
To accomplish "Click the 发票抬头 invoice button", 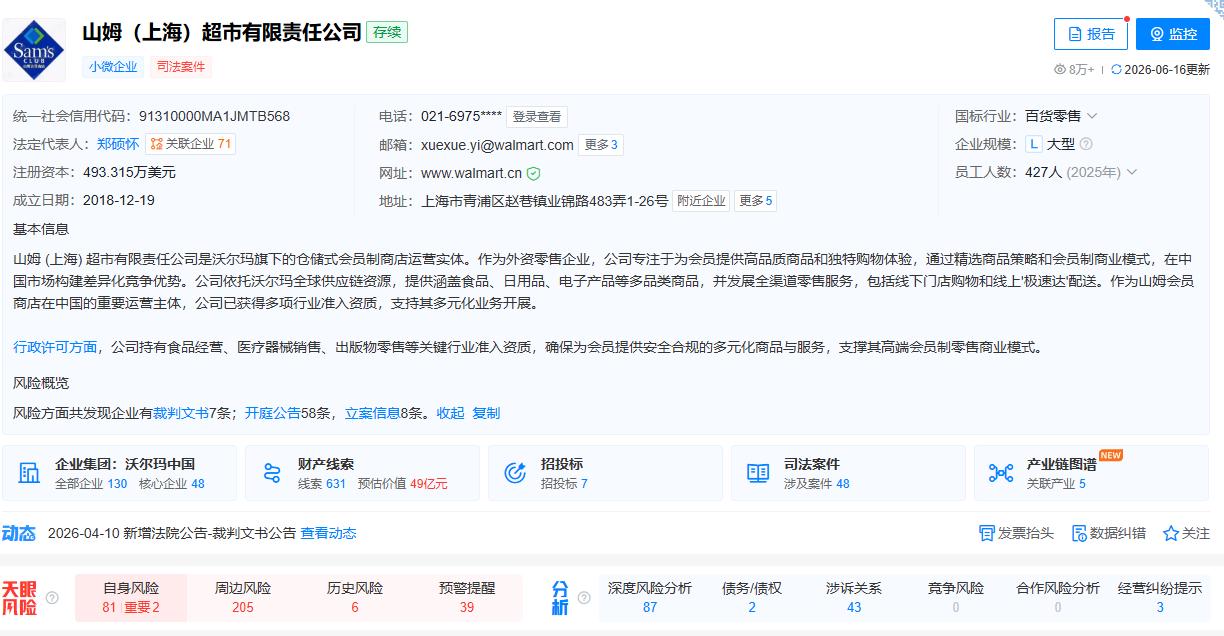I will click(1016, 533).
